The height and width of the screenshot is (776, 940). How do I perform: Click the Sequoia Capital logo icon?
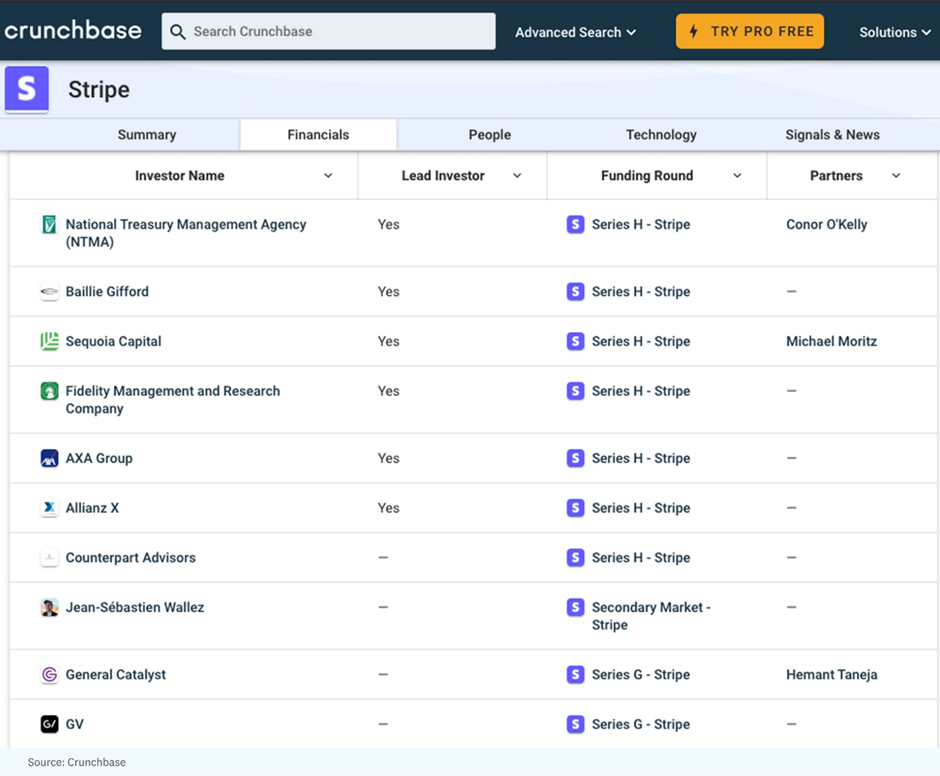(49, 341)
